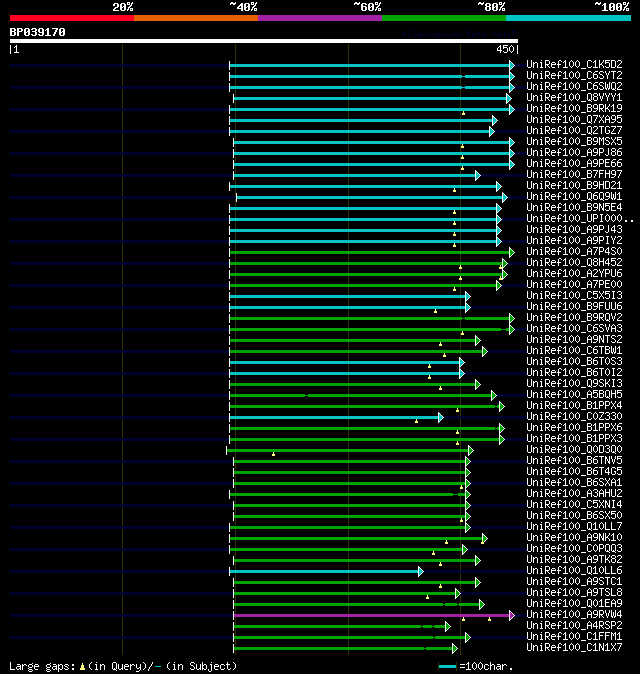640x674 pixels.
Task: Choose the UniRef100_A5BQH5 entry
Action: (574, 395)
